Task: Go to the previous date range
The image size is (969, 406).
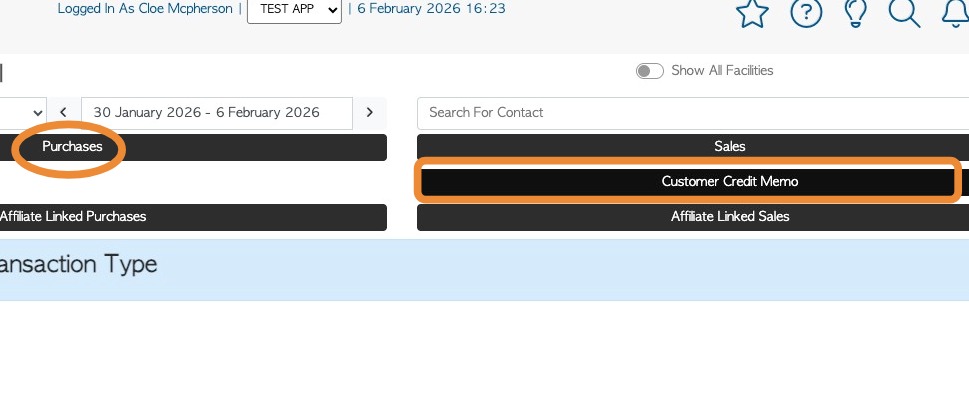Action: (x=64, y=113)
